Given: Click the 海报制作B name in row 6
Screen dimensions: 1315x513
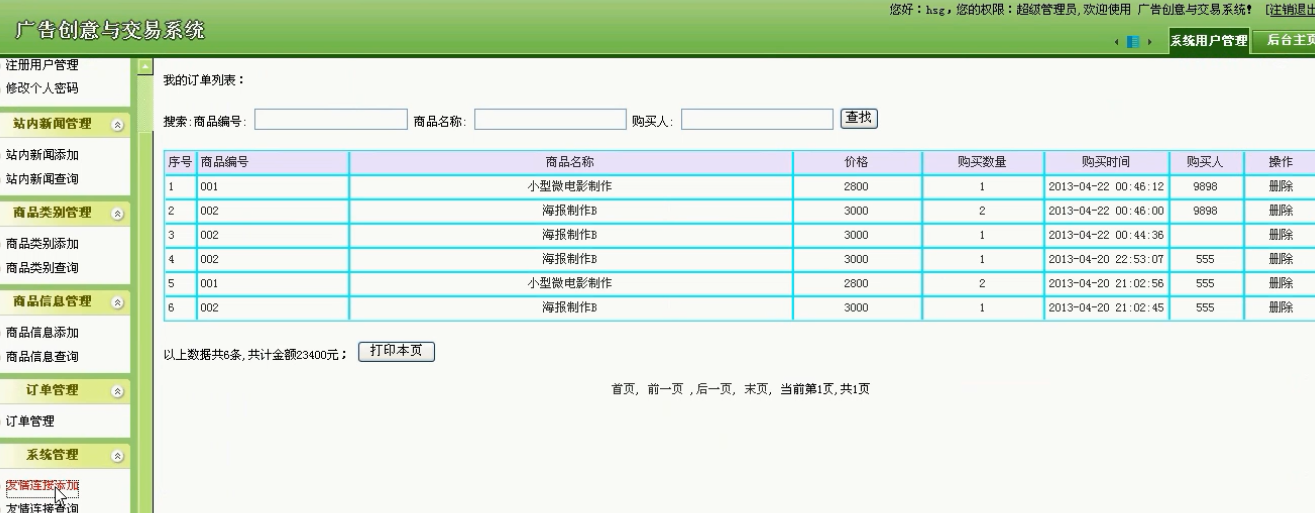Looking at the screenshot, I should point(570,307).
